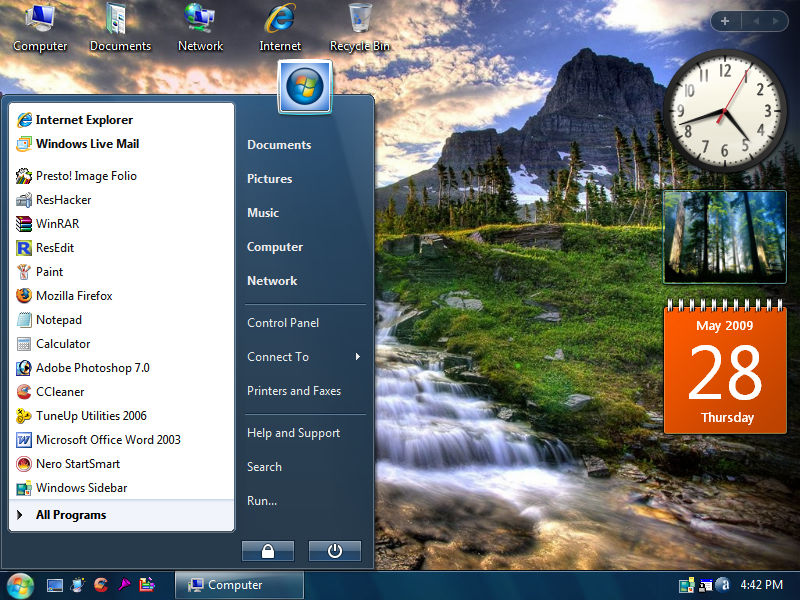Click the sidebar previous page arrow

[x=756, y=21]
